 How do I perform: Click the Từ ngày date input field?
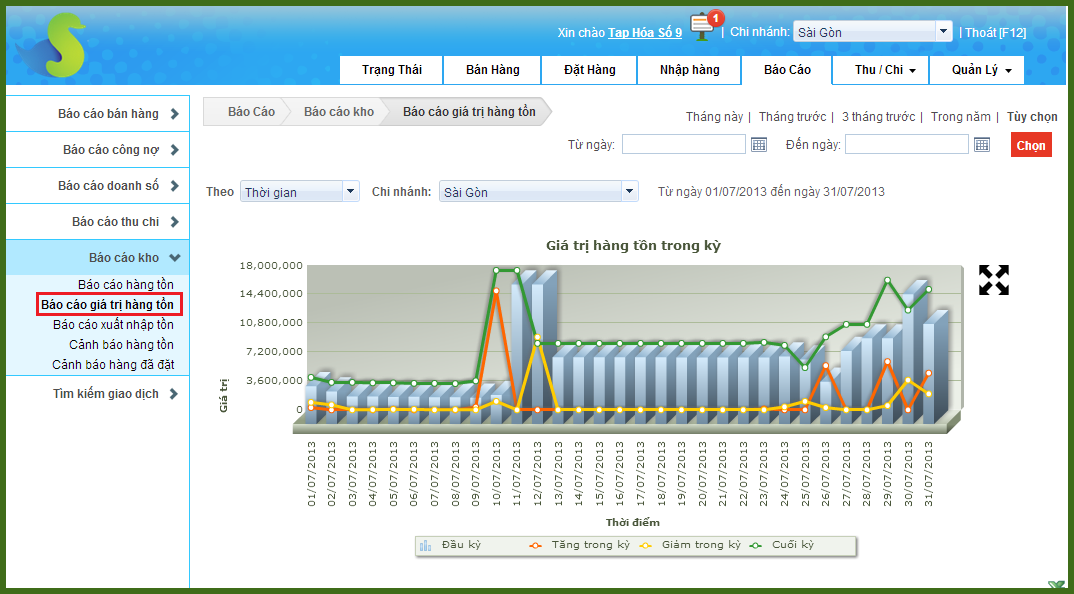pyautogui.click(x=684, y=145)
